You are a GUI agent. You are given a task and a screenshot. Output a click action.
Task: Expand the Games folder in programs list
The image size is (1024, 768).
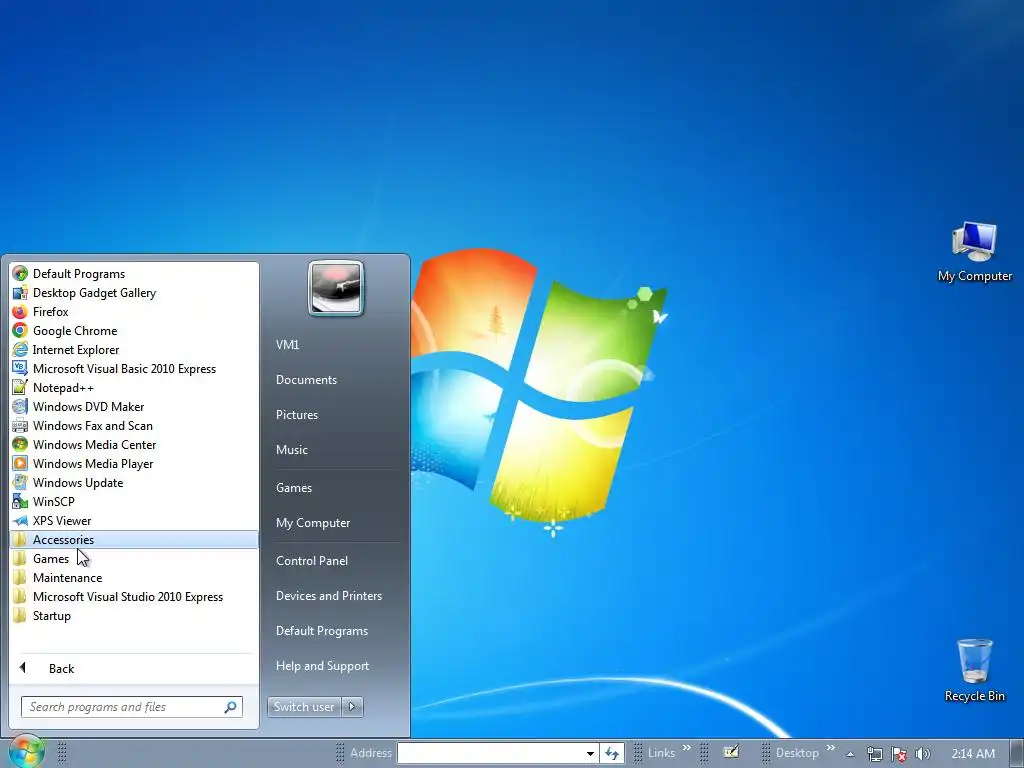tap(134, 558)
